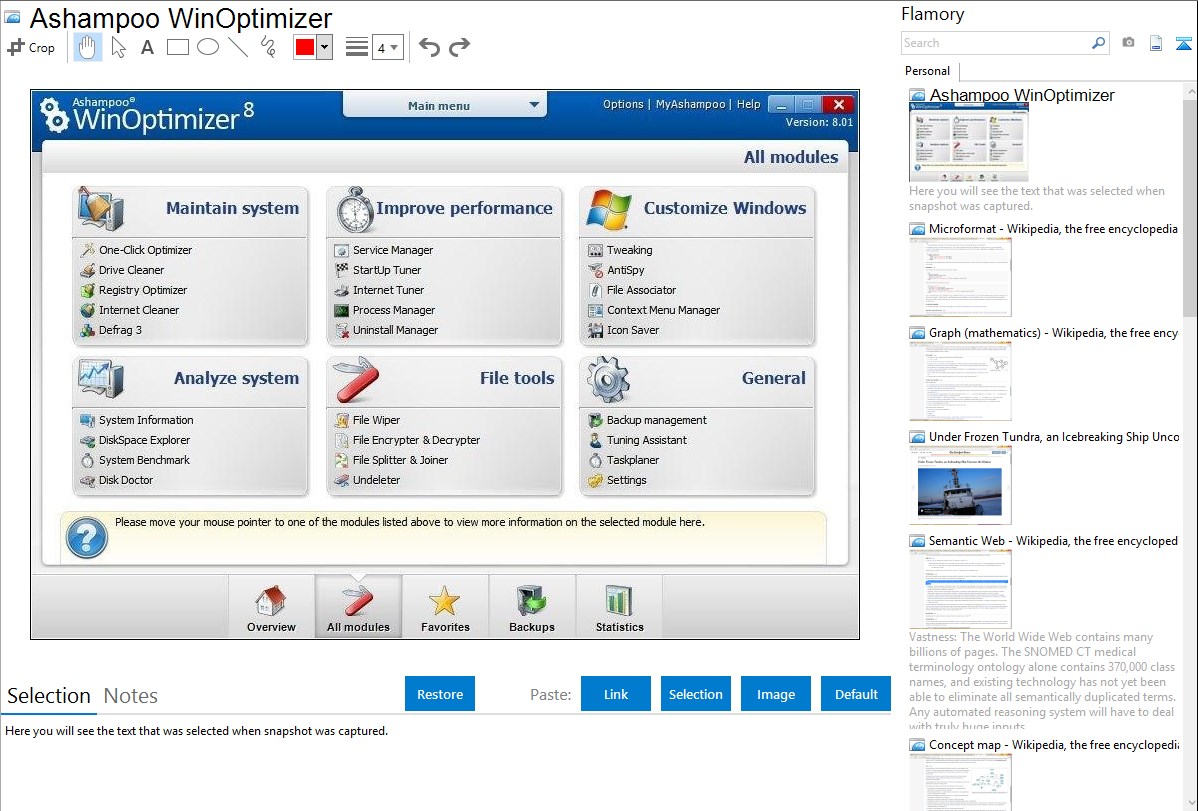Switch to the Backups tab
The height and width of the screenshot is (811, 1198).
(532, 608)
